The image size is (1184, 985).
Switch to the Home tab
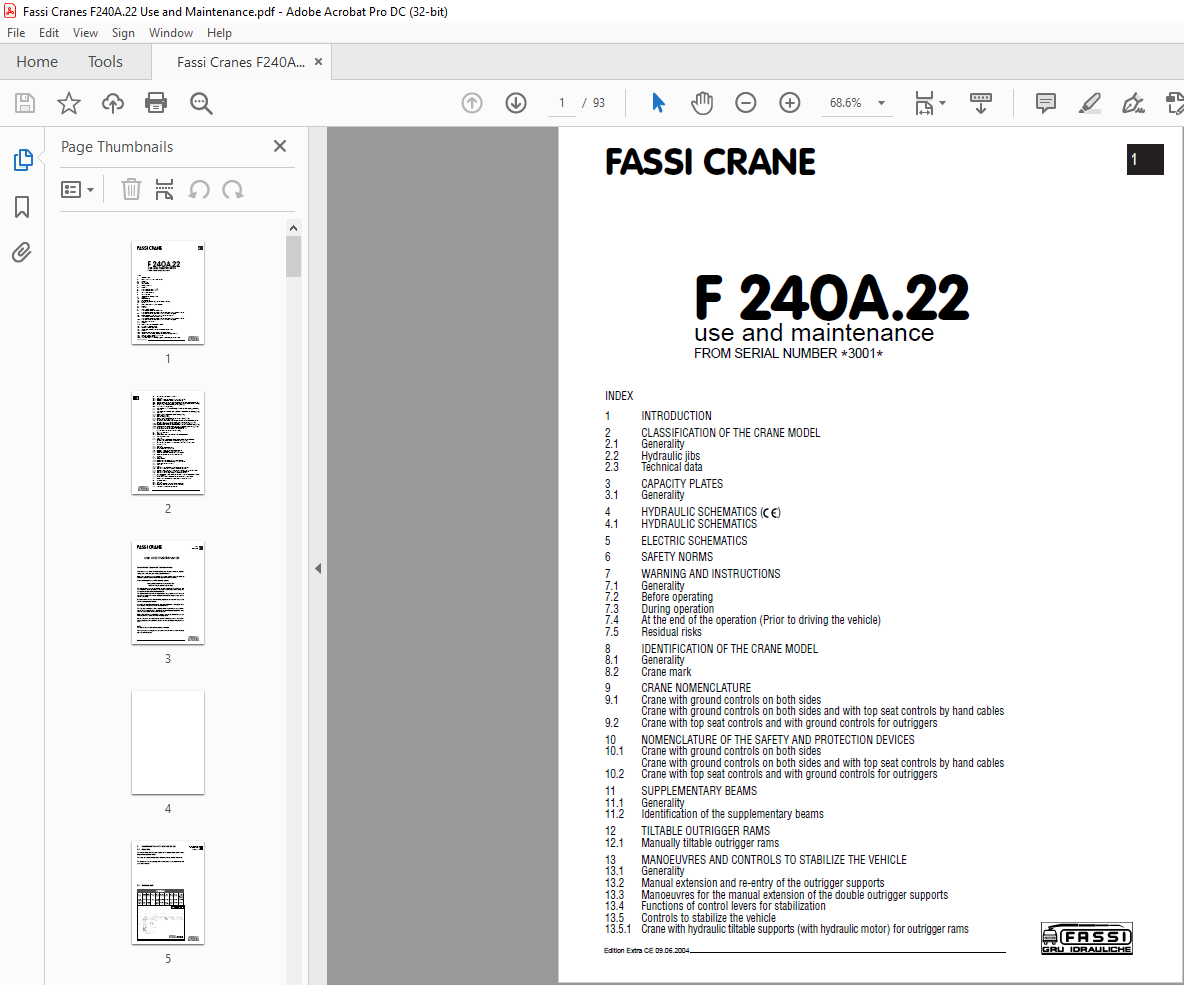point(37,62)
